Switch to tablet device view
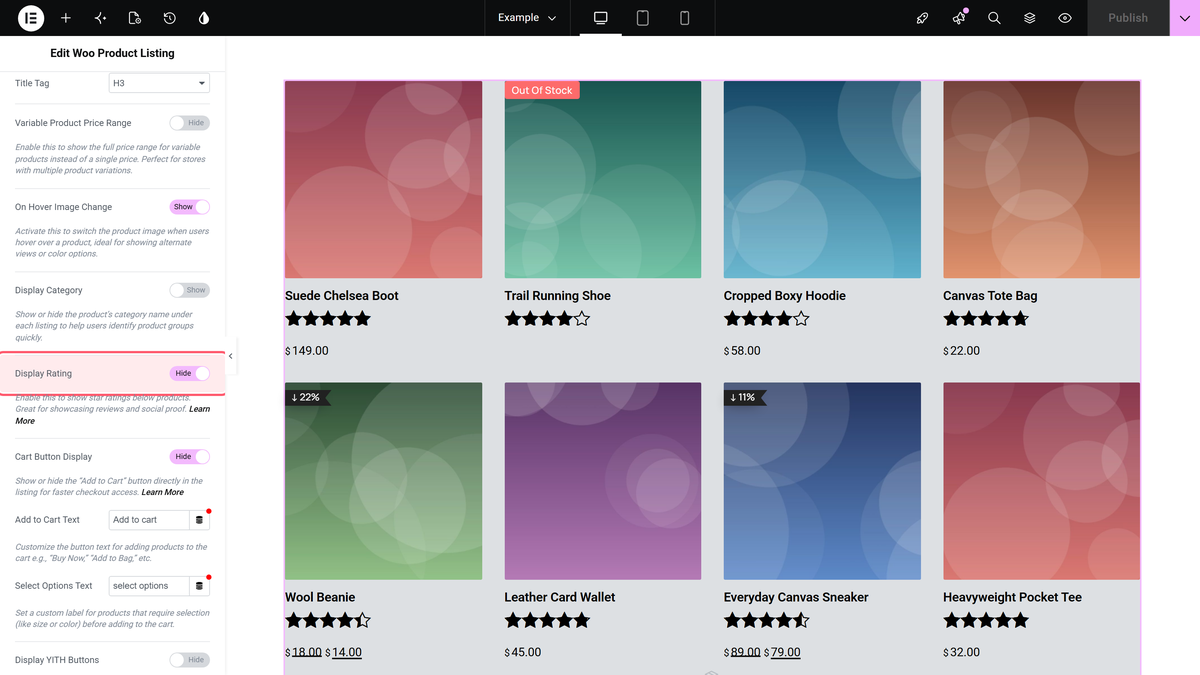Viewport: 1200px width, 675px height. 643,18
